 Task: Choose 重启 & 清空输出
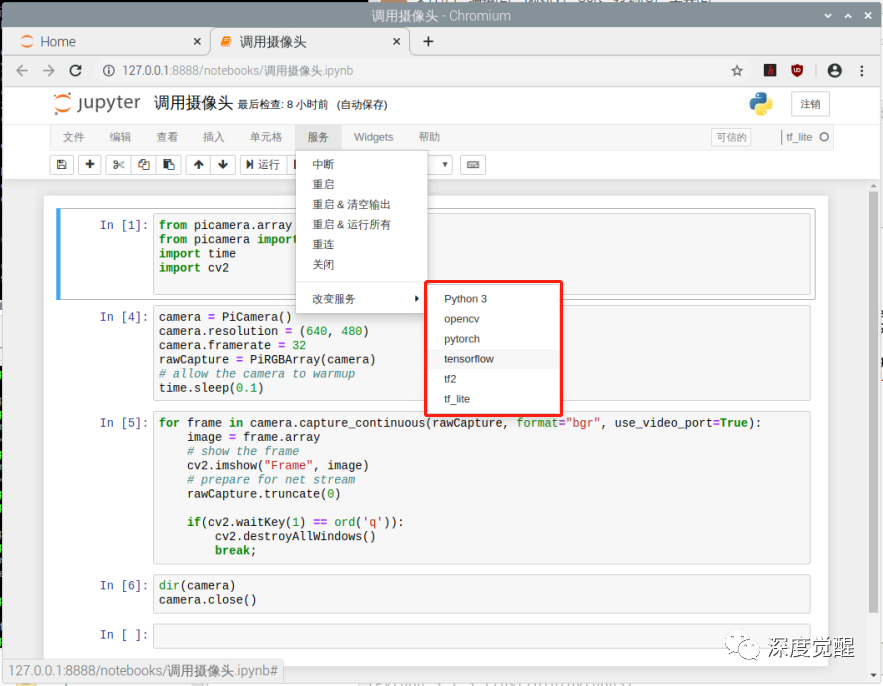361,204
